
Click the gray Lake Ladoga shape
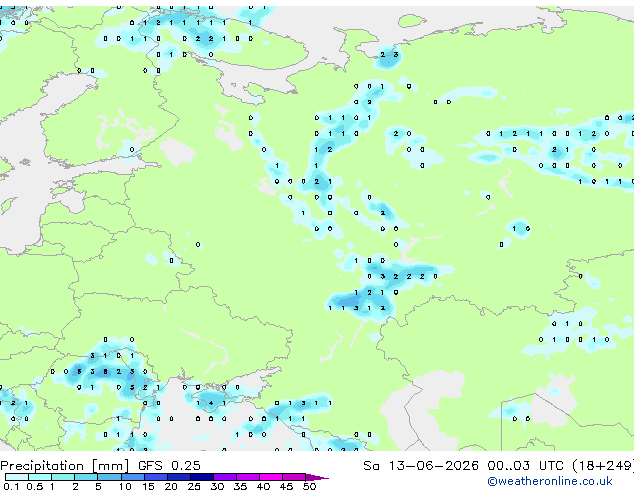click(177, 152)
